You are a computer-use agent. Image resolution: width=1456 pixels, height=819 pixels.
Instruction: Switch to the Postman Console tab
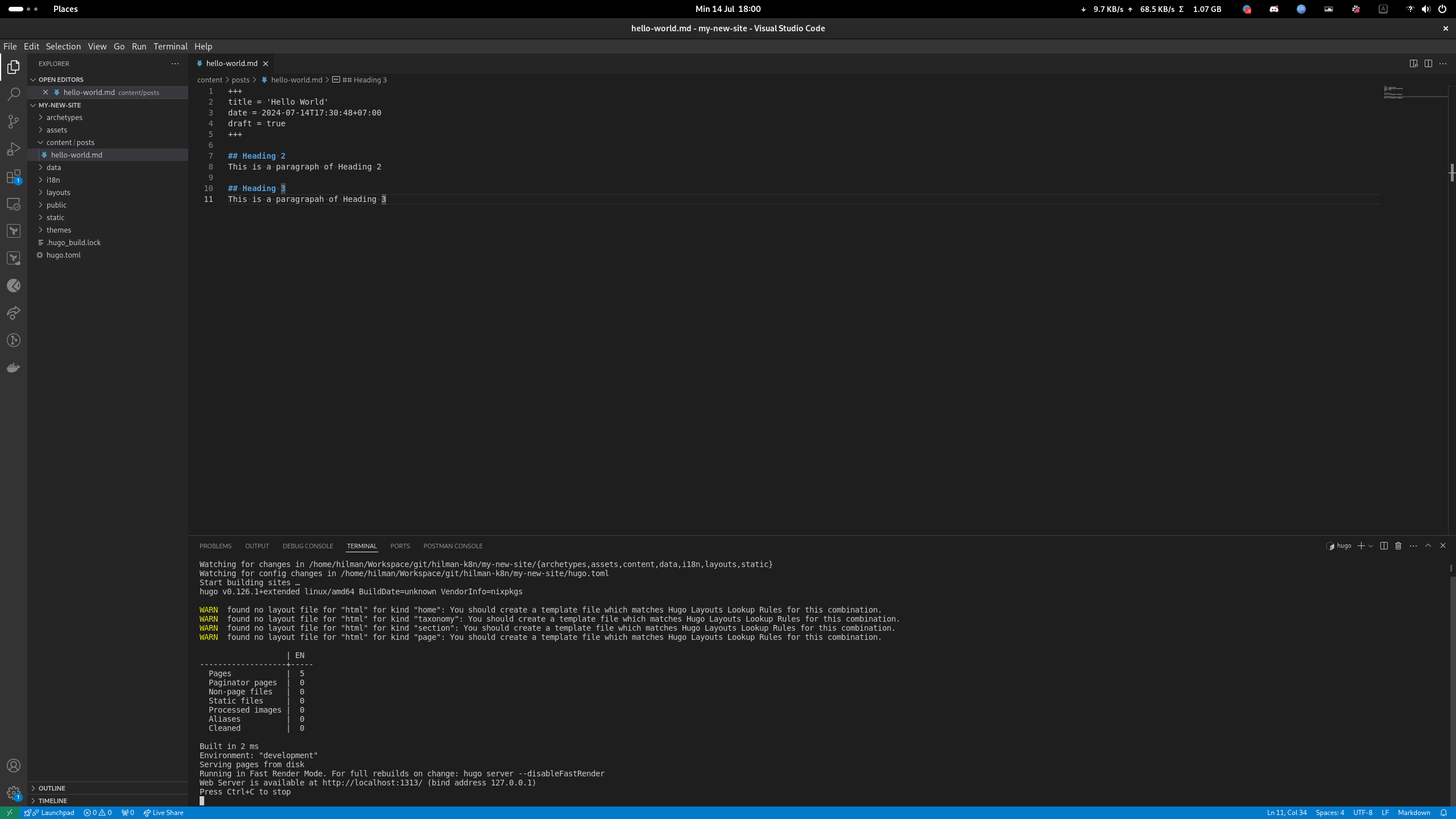point(453,546)
